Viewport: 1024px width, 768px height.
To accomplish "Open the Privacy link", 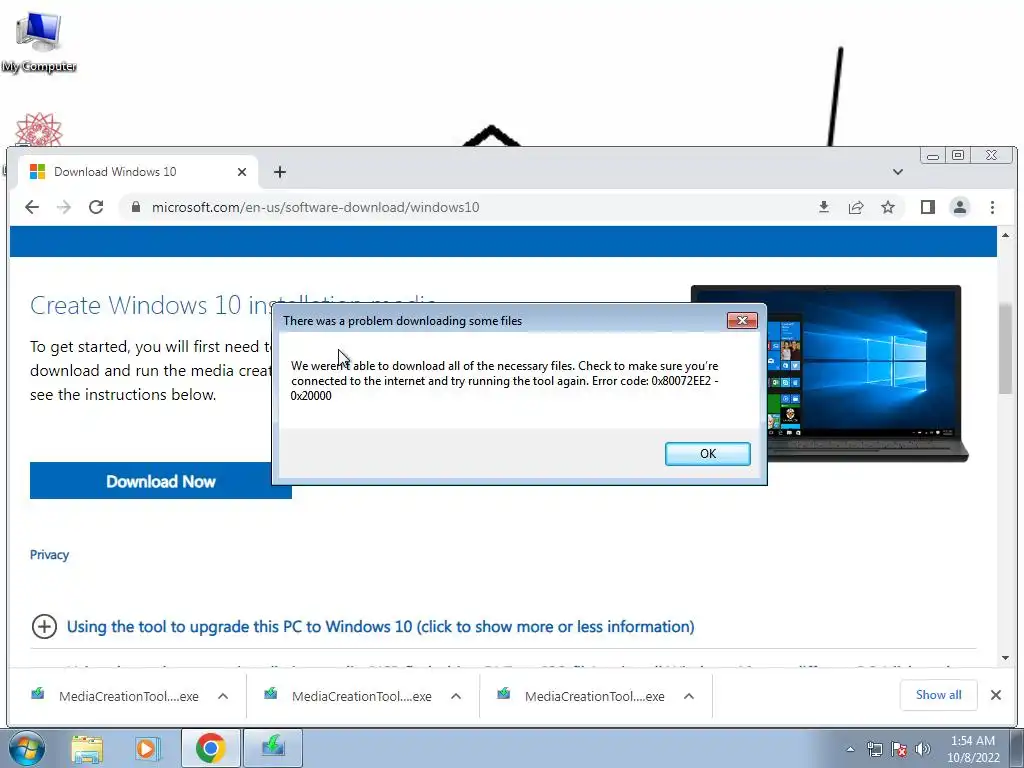I will coord(49,554).
